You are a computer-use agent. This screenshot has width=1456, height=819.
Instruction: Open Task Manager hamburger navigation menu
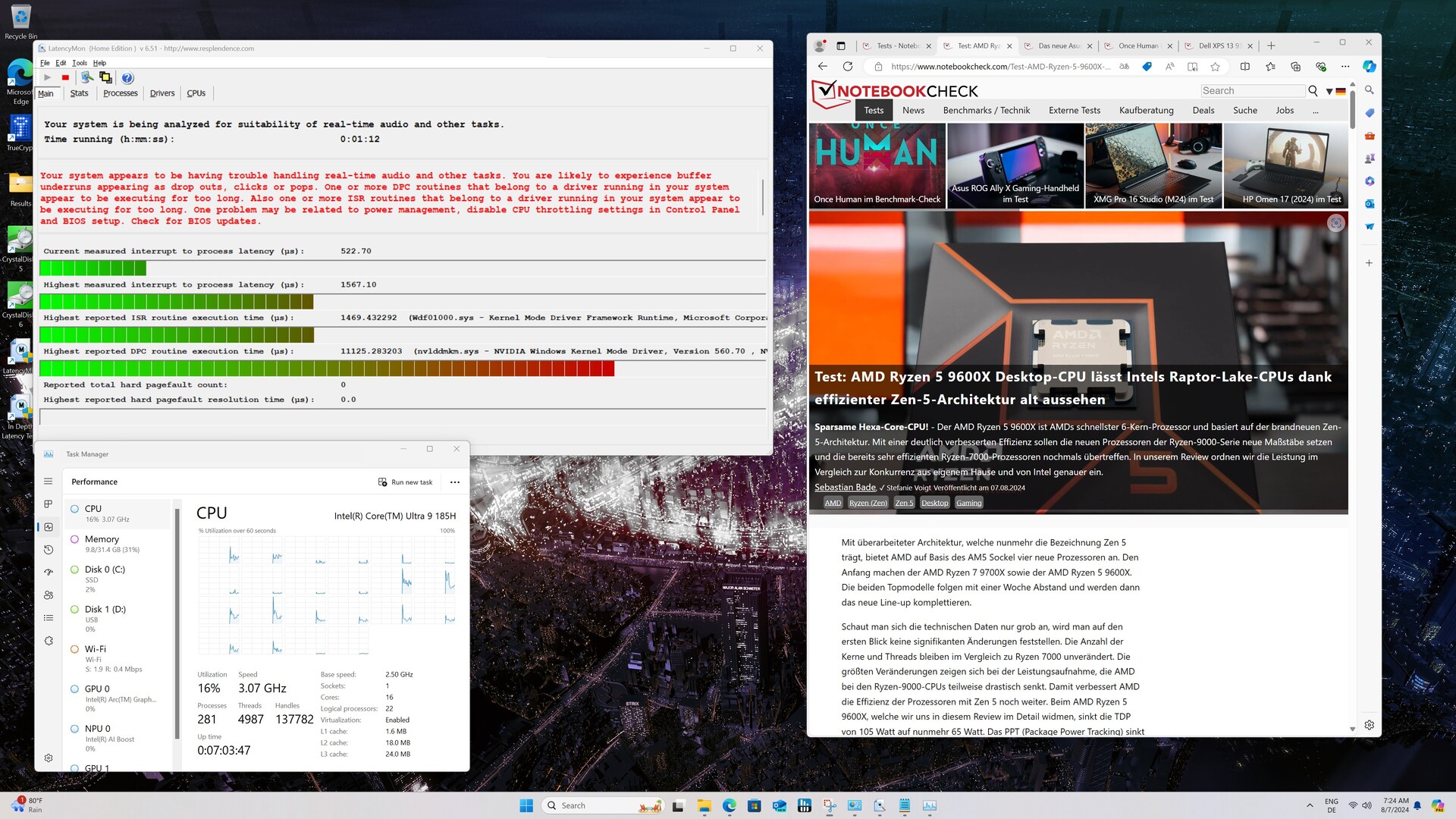pyautogui.click(x=48, y=482)
